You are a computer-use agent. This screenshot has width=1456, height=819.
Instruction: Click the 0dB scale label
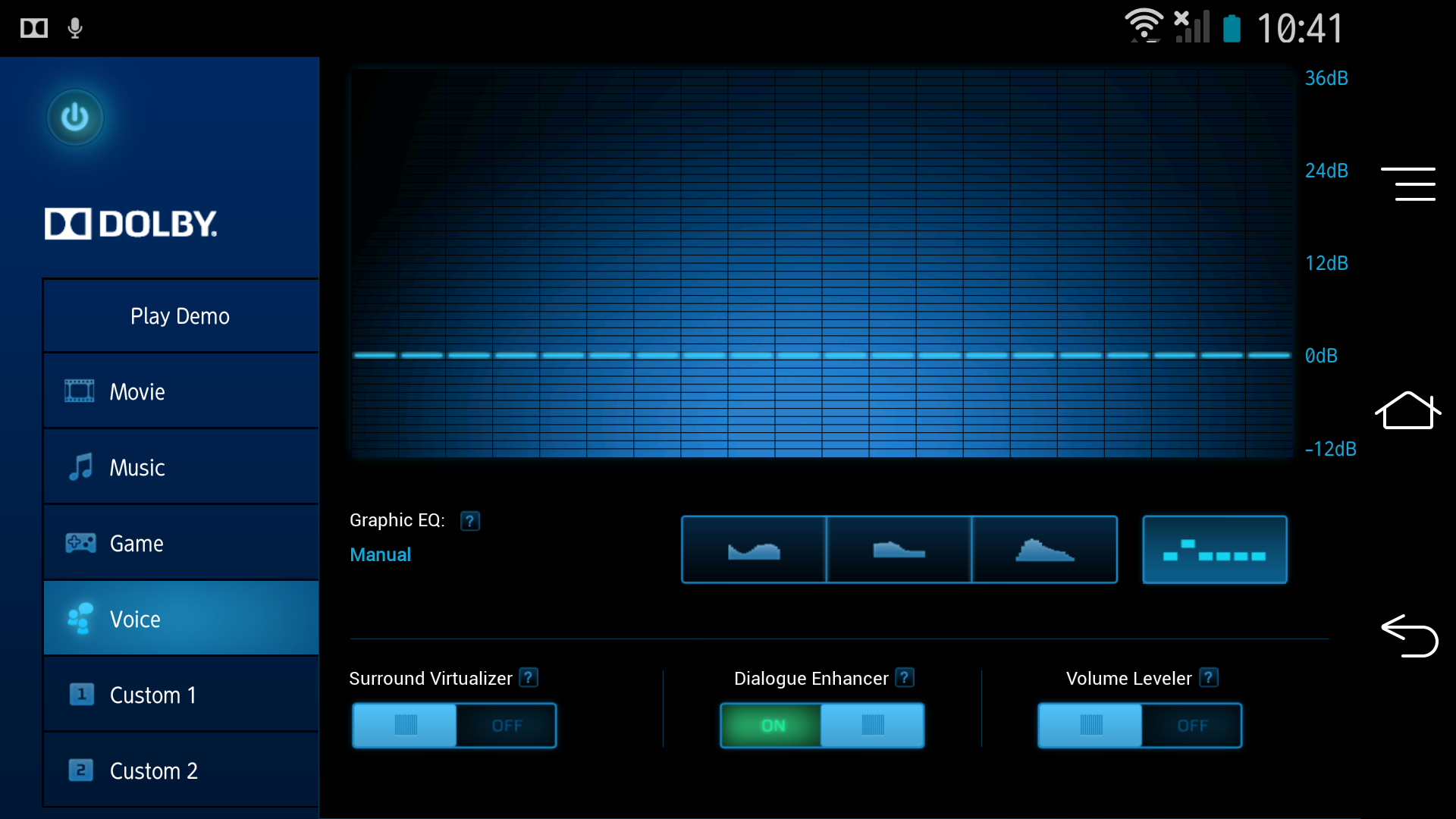click(1321, 356)
